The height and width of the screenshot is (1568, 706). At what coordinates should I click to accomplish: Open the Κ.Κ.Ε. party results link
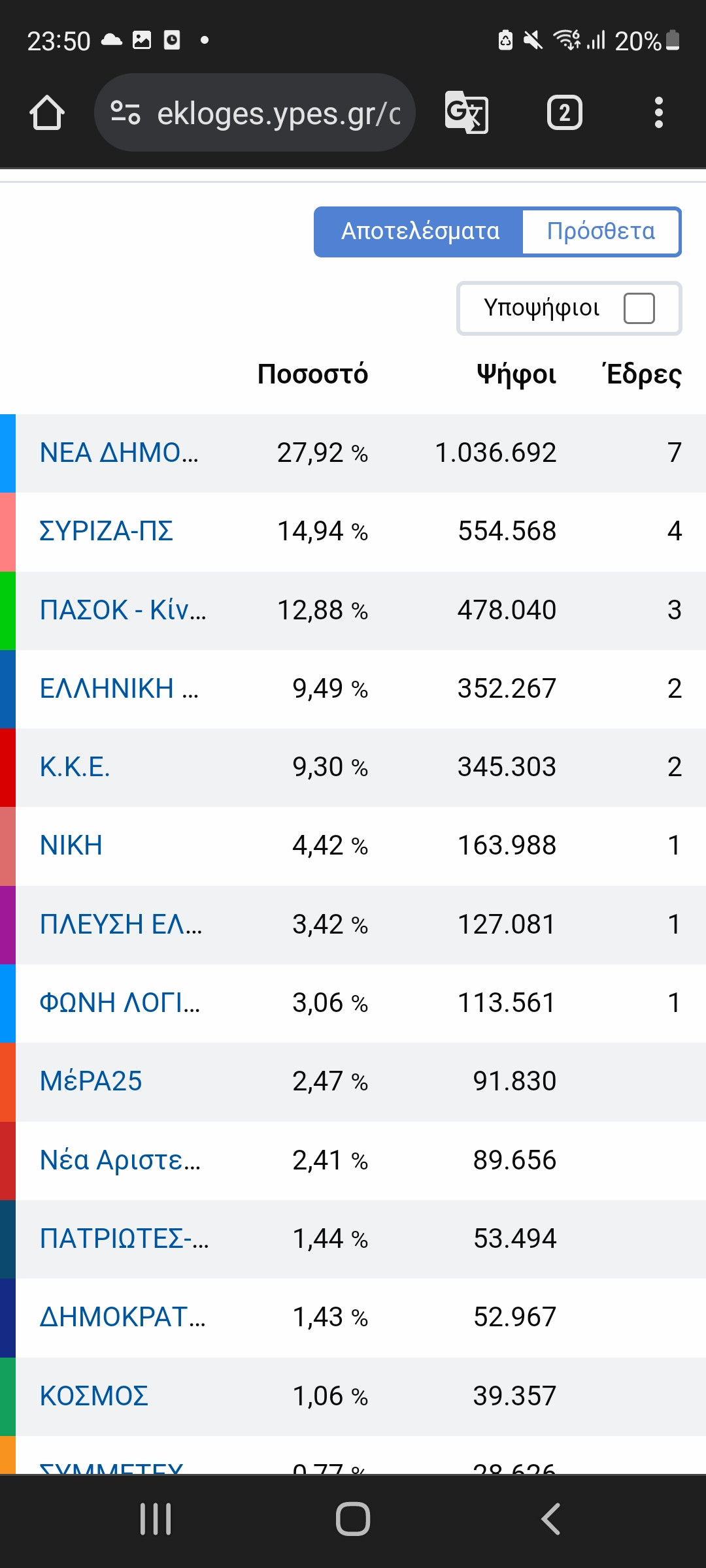click(75, 767)
